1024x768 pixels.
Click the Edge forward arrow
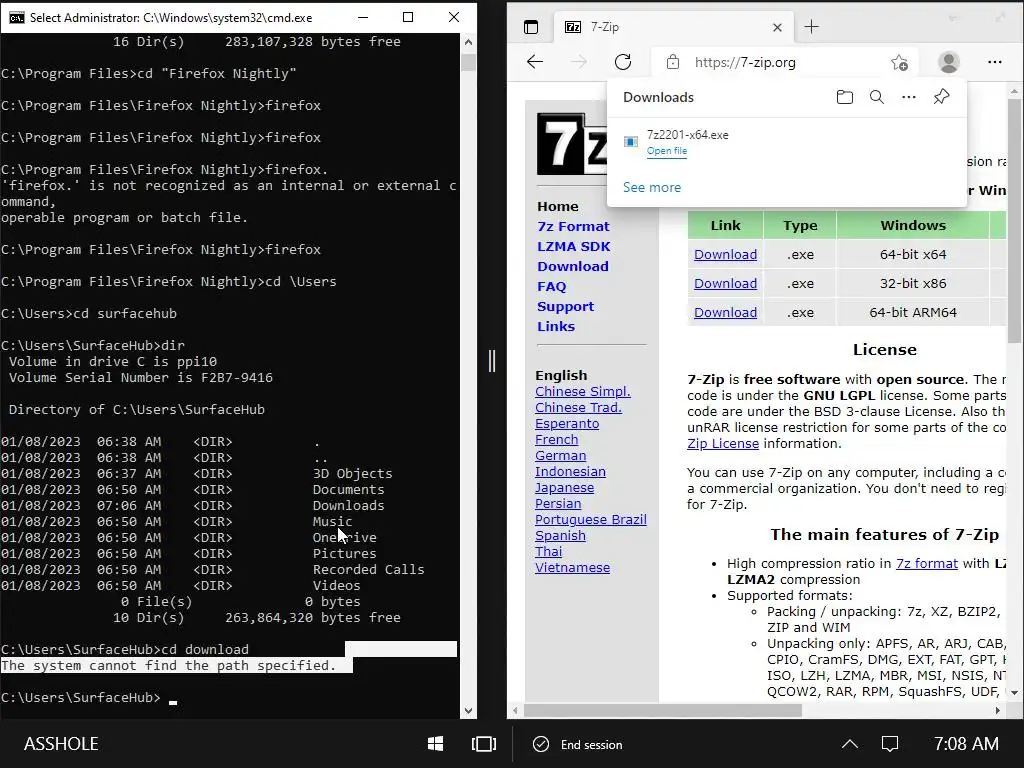(x=579, y=62)
